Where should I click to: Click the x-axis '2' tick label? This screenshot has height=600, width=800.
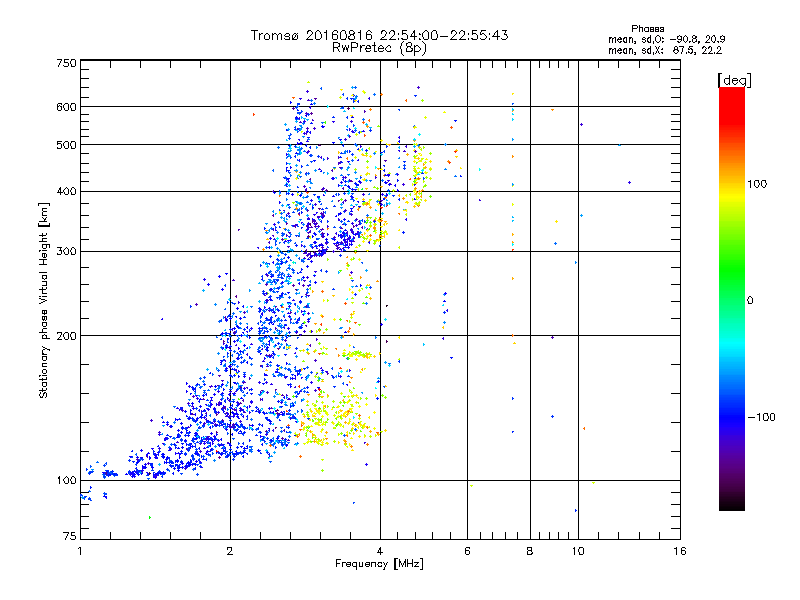pyautogui.click(x=230, y=551)
